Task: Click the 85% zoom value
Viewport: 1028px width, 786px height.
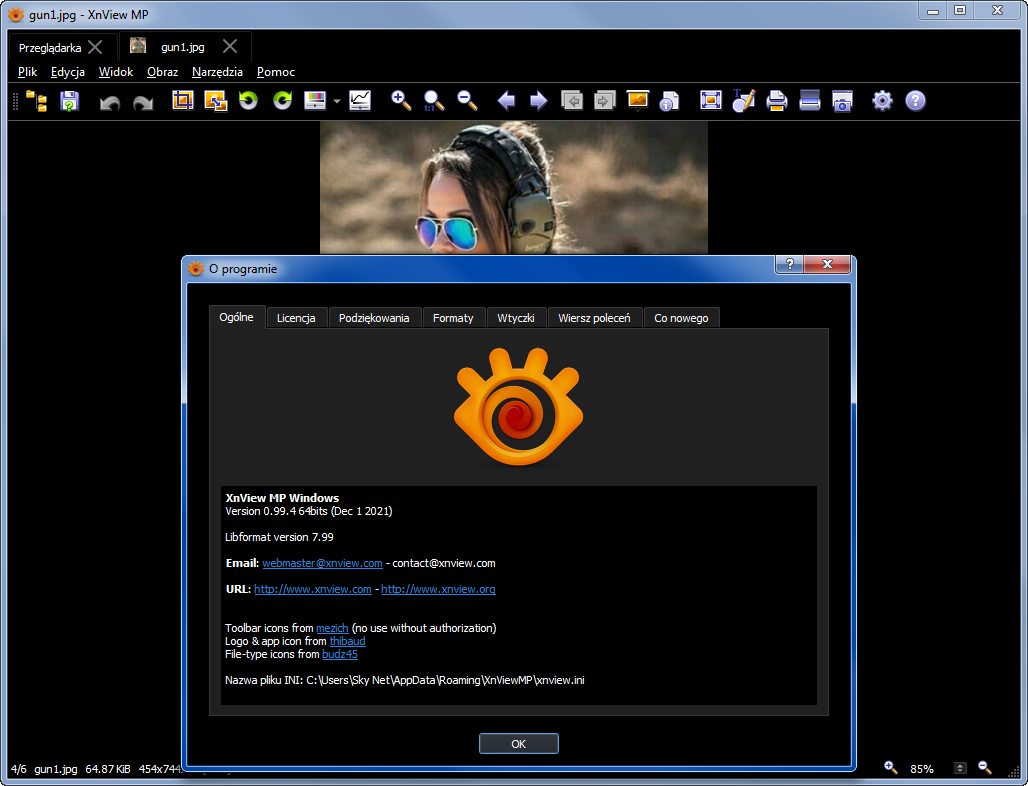Action: pos(922,769)
